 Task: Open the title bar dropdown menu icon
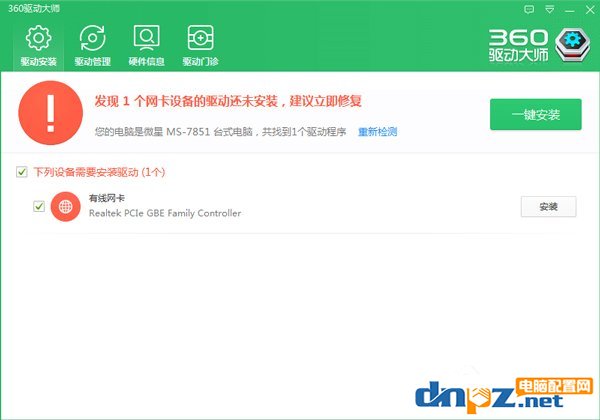(549, 10)
